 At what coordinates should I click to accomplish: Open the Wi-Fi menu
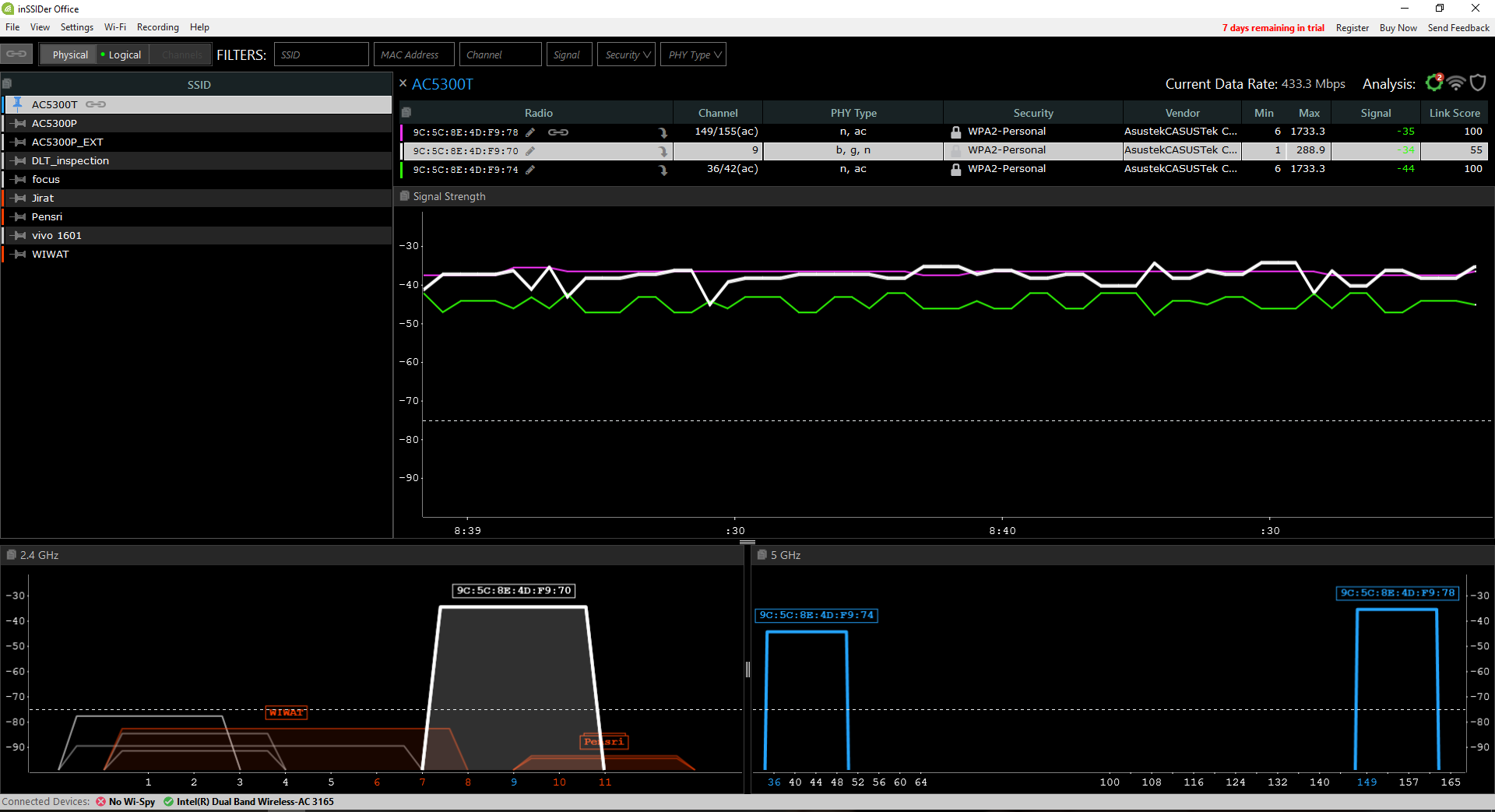pos(115,27)
